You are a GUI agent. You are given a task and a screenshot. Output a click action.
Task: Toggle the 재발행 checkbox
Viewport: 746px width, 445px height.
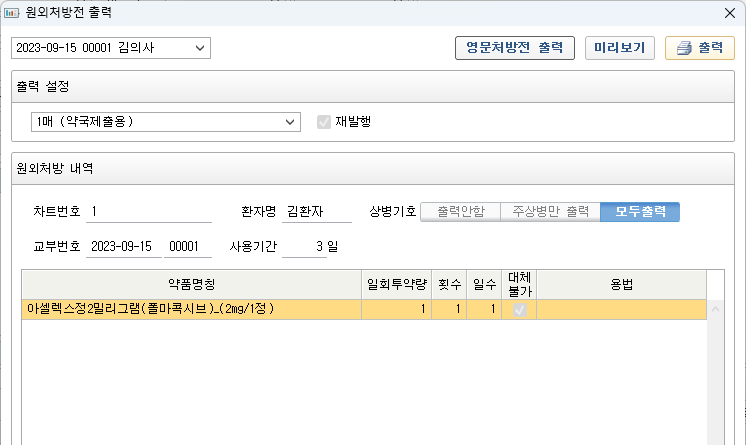323,122
